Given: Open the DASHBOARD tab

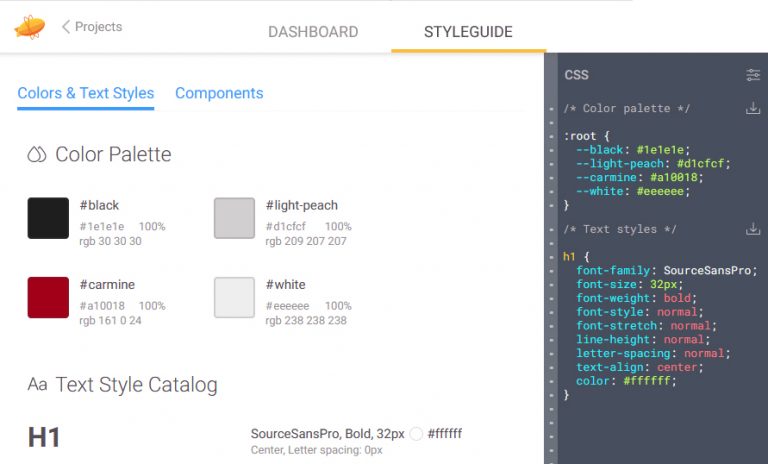Looking at the screenshot, I should click(313, 32).
